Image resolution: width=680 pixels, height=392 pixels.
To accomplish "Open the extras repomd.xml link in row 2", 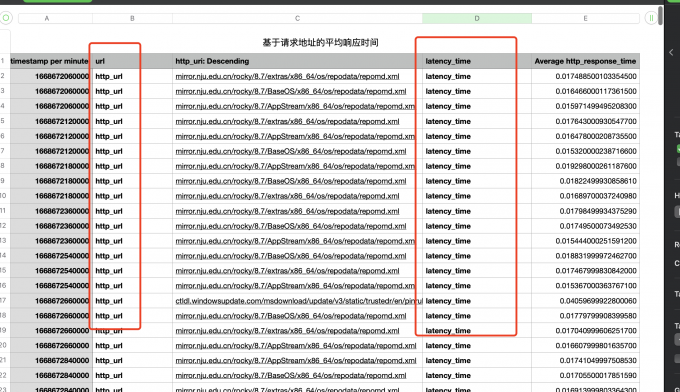I will (287, 76).
